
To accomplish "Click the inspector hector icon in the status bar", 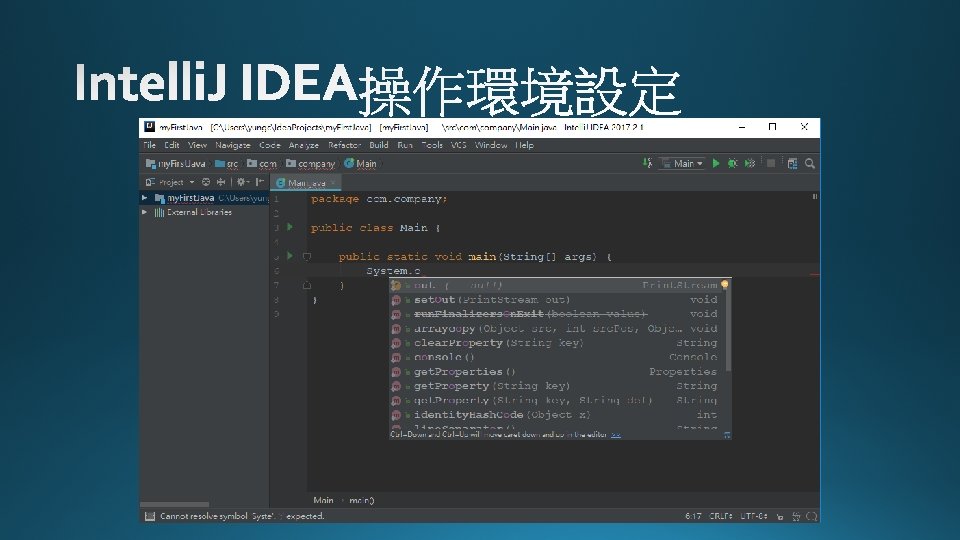I will tap(796, 516).
